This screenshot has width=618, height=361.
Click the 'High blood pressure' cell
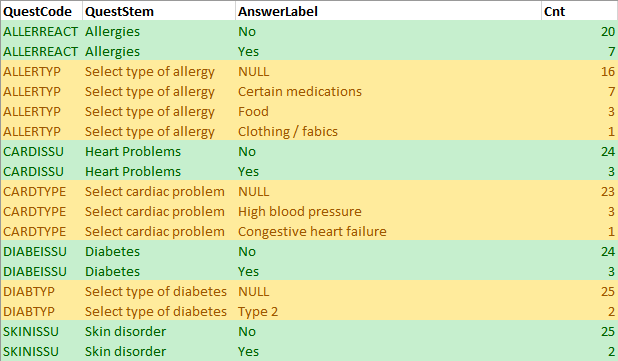tap(388, 211)
